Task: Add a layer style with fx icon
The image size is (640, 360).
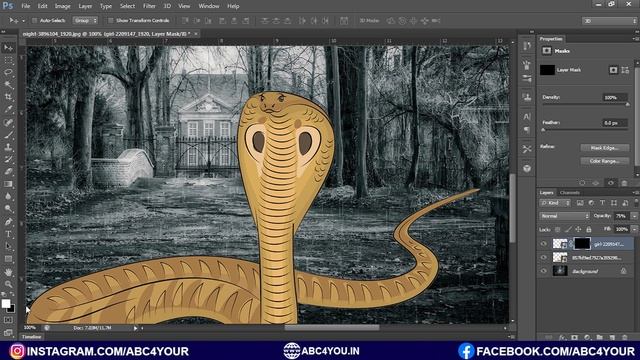Action: [x=562, y=338]
